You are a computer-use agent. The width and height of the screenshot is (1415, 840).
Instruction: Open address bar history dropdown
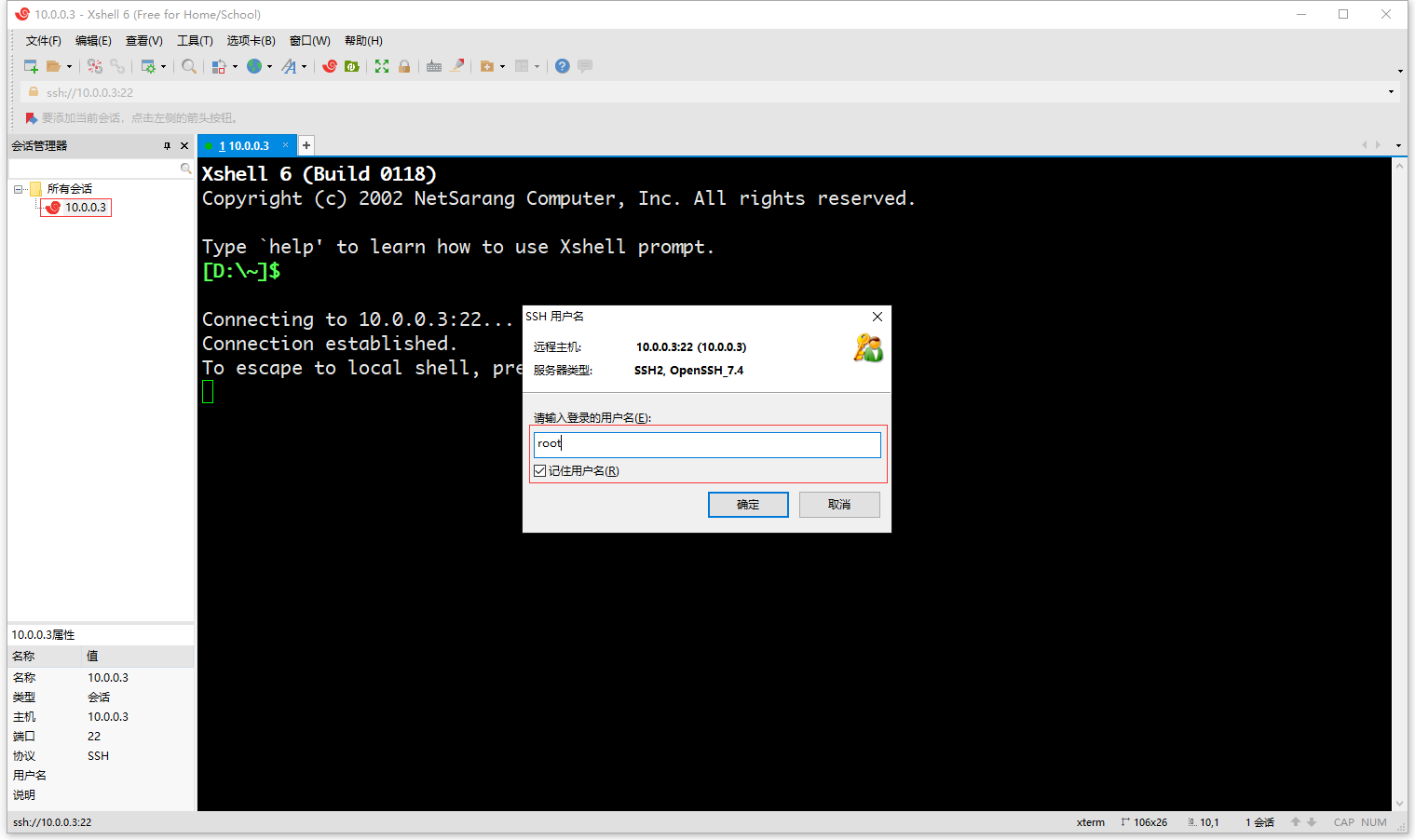tap(1391, 92)
